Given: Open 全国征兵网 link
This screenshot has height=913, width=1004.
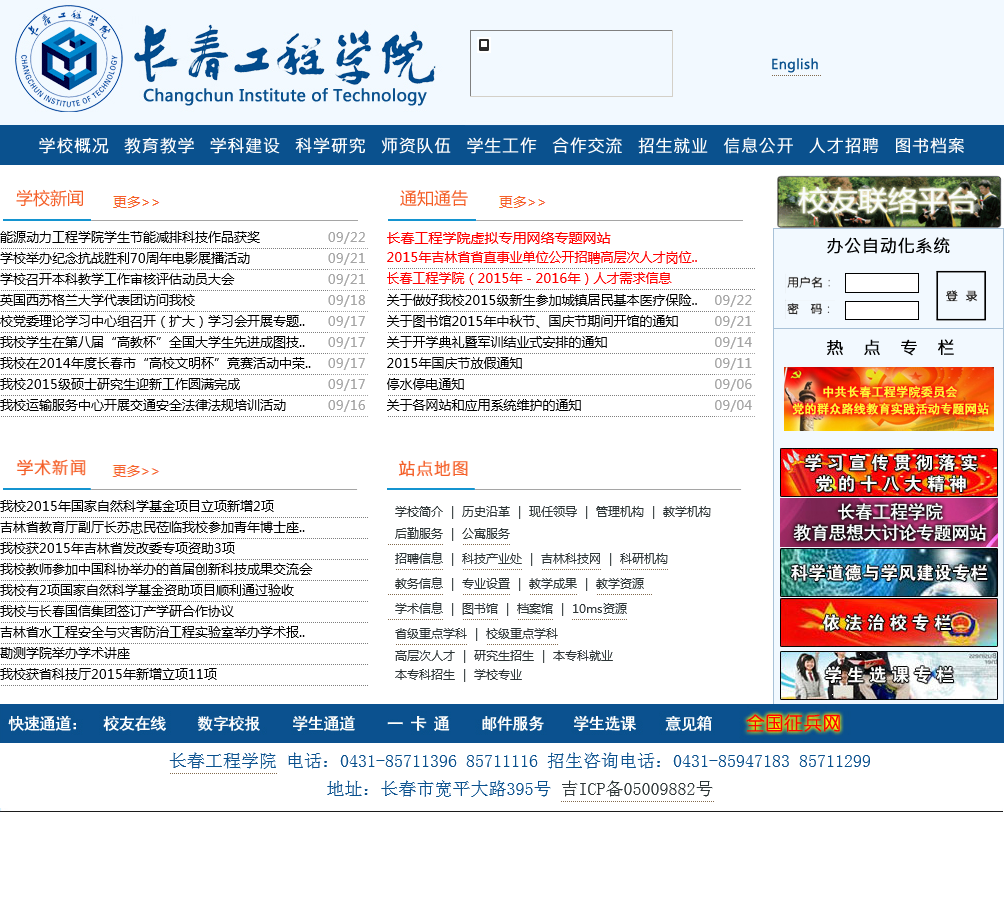Looking at the screenshot, I should pyautogui.click(x=793, y=723).
